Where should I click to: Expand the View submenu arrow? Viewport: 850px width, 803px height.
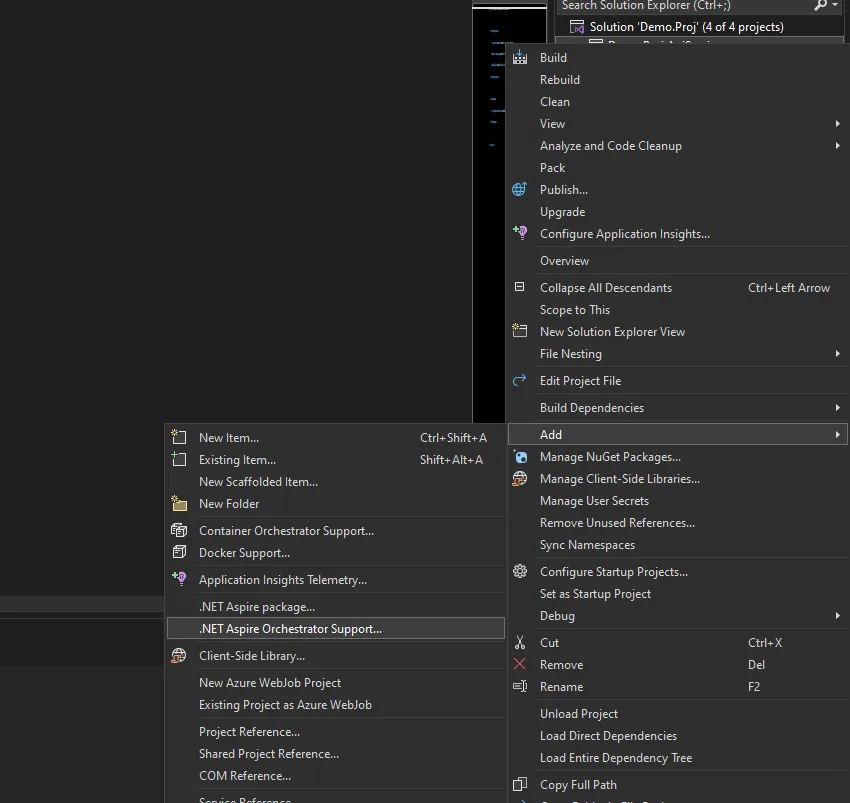tap(837, 124)
